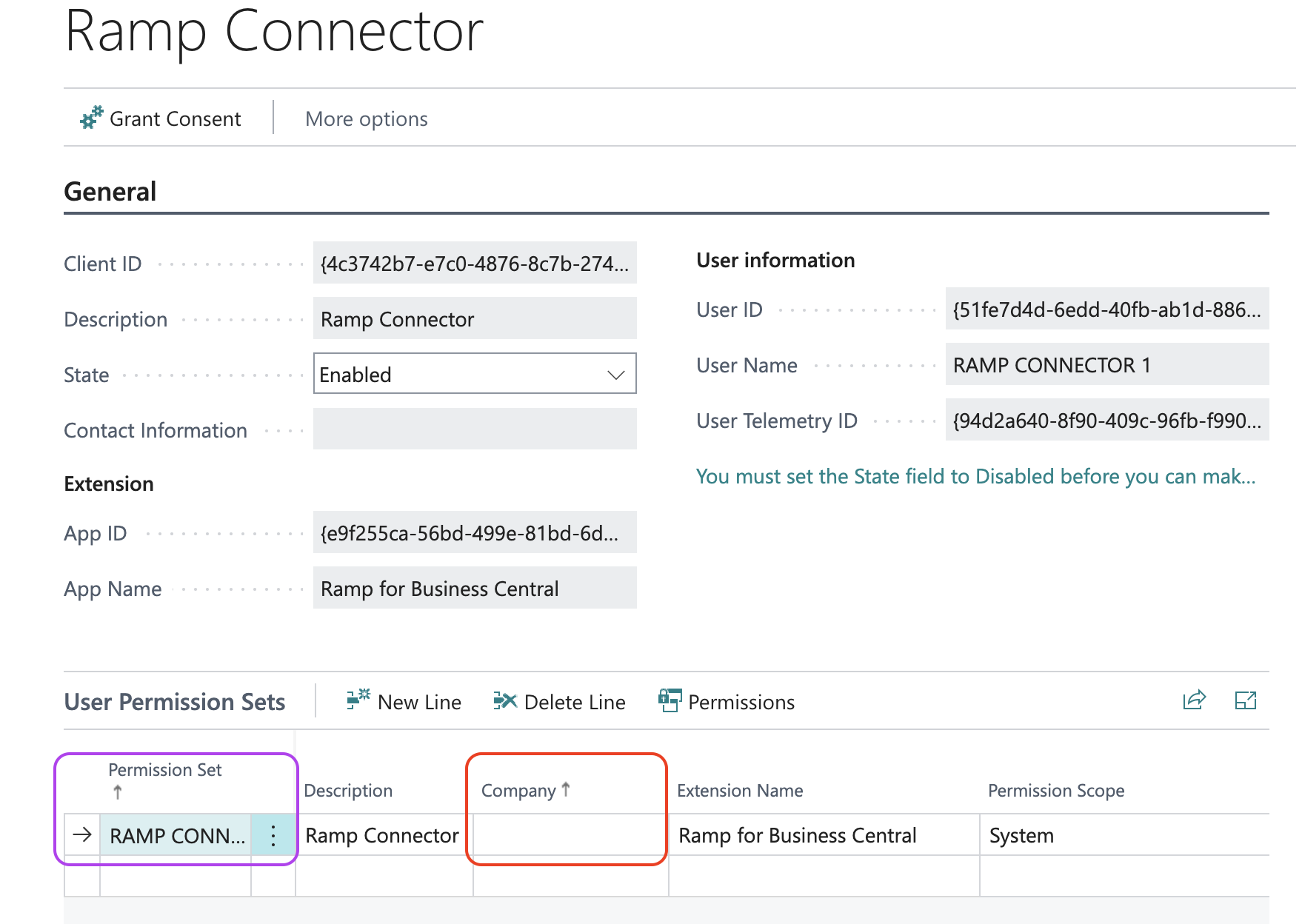Click the Delete Line icon
The width and height of the screenshot is (1302, 924).
[x=505, y=700]
